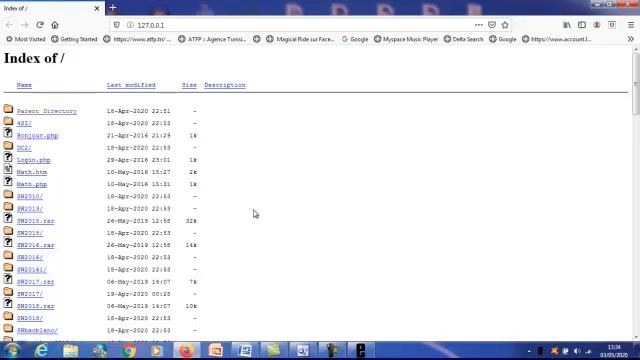640x360 pixels.
Task: Click the document icon beside Math.htm
Action: pyautogui.click(x=8, y=169)
